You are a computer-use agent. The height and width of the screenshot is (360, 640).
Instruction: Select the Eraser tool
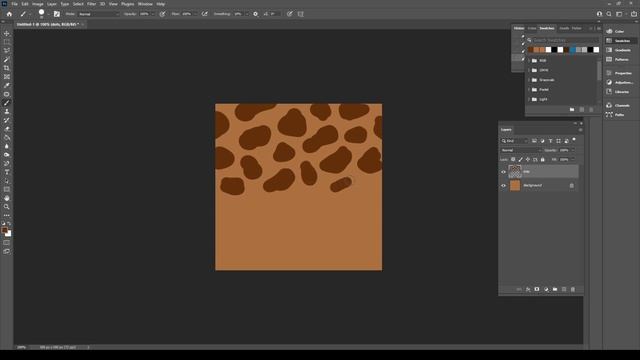(x=7, y=129)
